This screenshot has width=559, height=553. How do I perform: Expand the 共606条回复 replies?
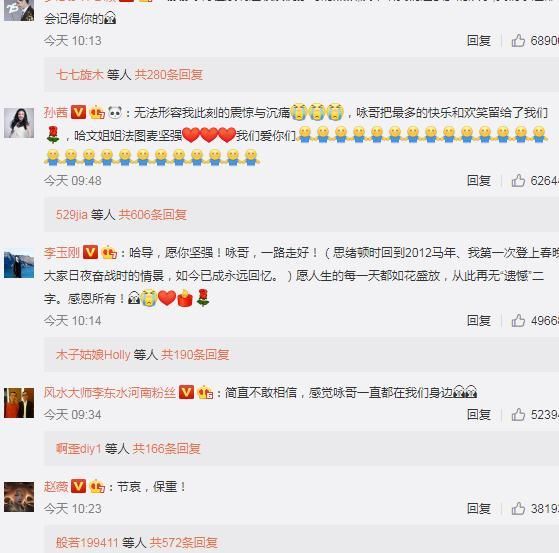click(x=153, y=215)
